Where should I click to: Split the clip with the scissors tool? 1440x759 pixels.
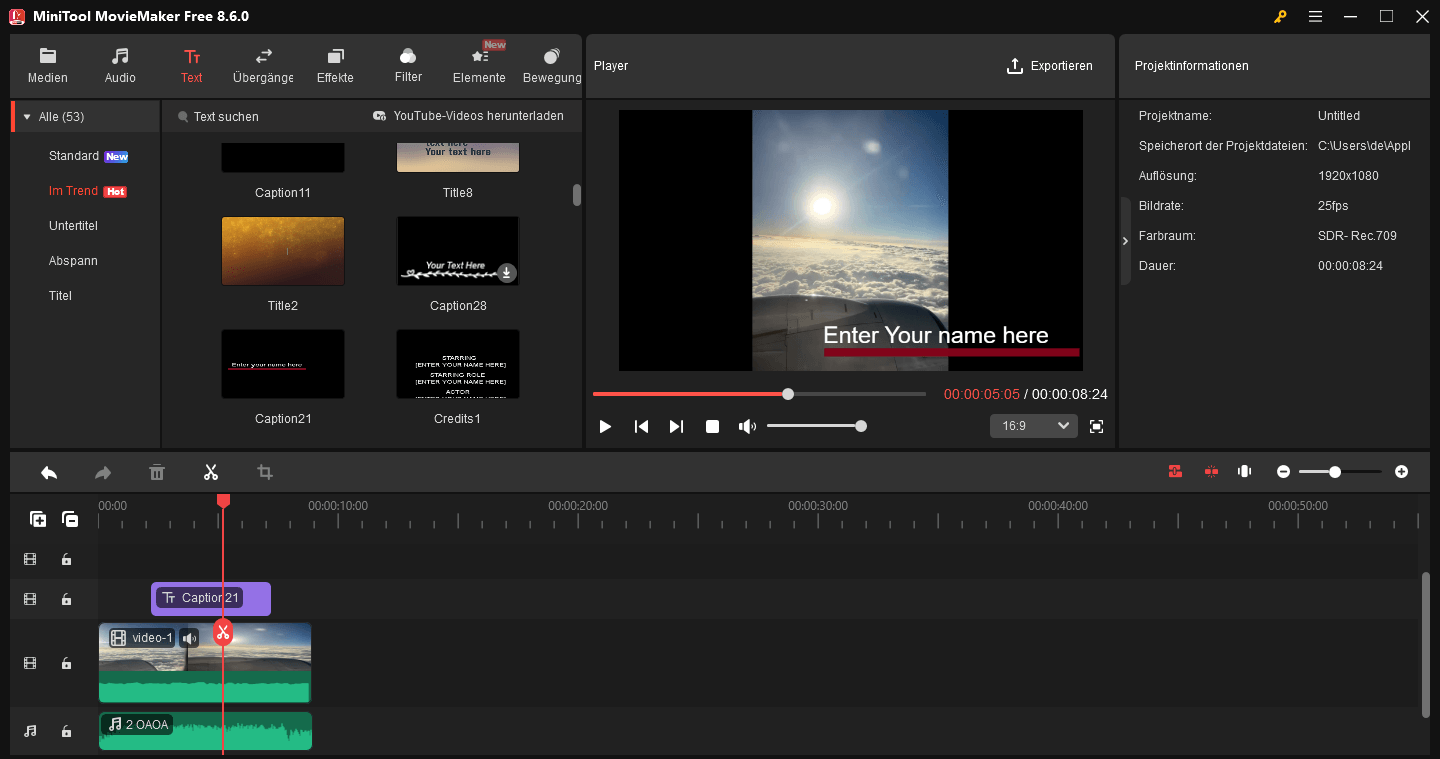pos(211,471)
